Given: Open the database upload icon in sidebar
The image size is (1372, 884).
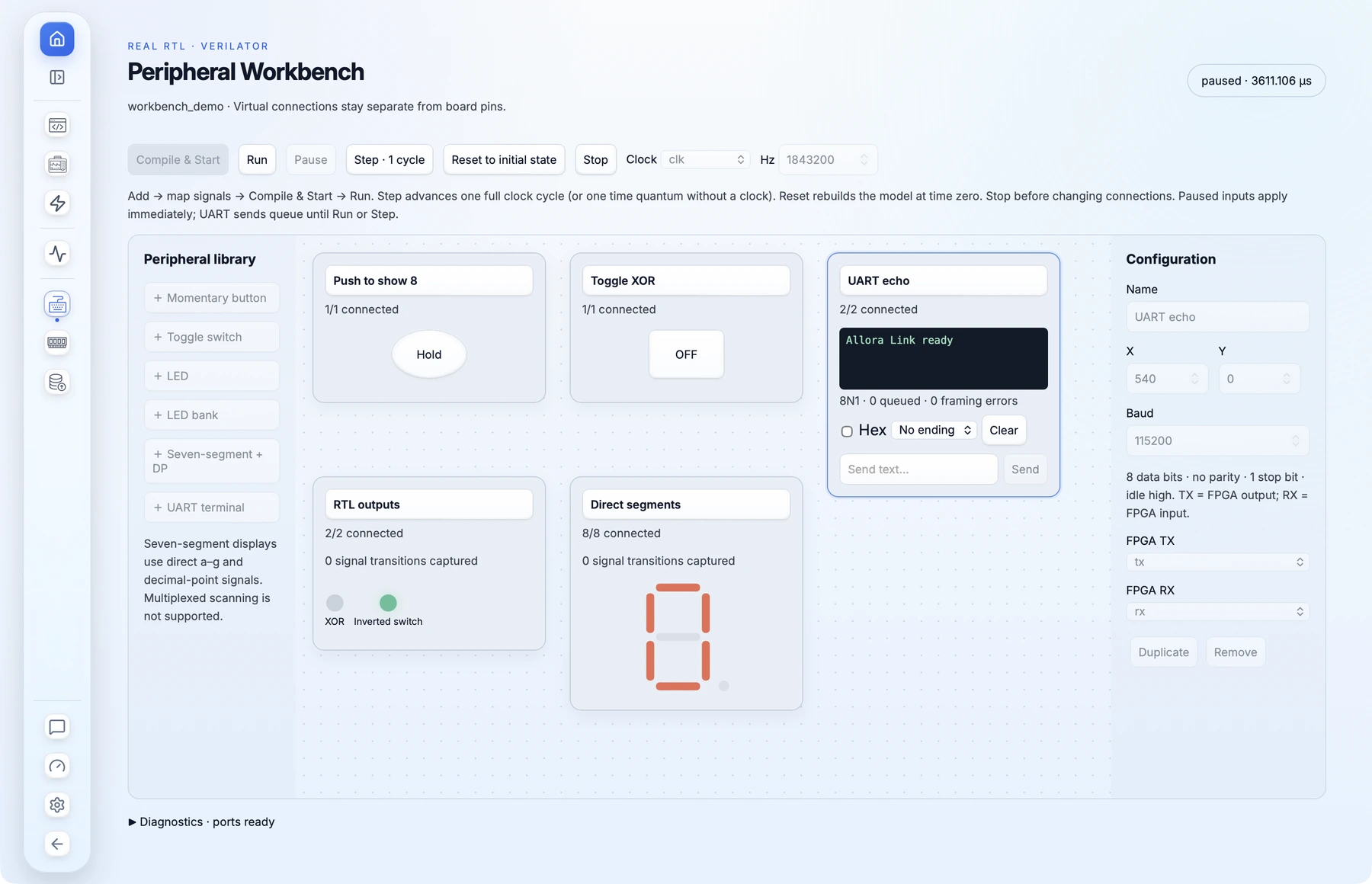Looking at the screenshot, I should [57, 382].
